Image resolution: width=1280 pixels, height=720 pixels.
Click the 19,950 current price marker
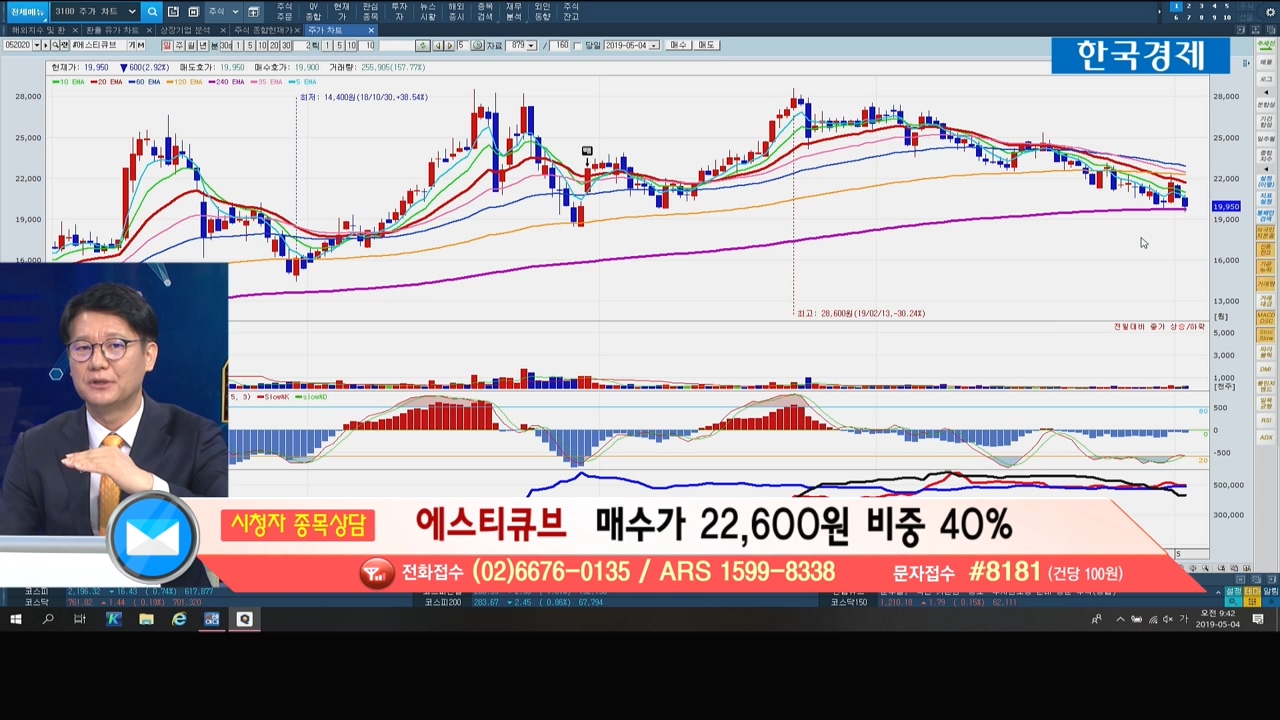[1225, 206]
